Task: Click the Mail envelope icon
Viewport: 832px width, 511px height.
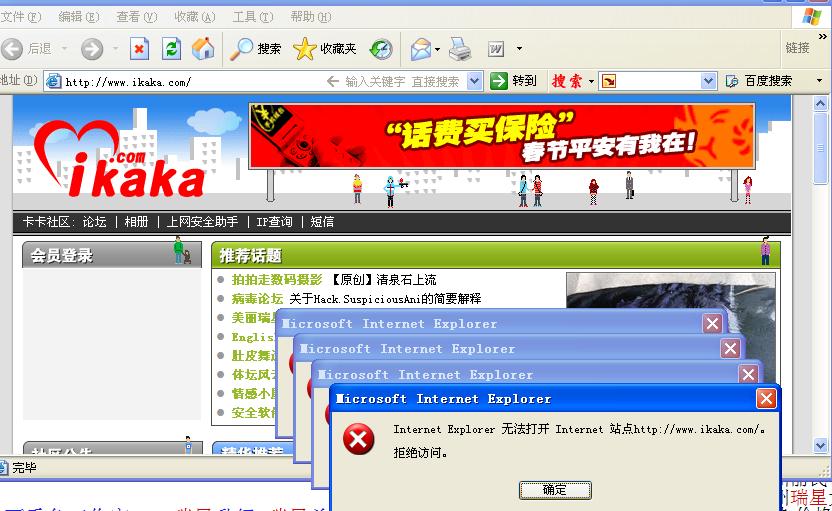Action: tap(421, 49)
